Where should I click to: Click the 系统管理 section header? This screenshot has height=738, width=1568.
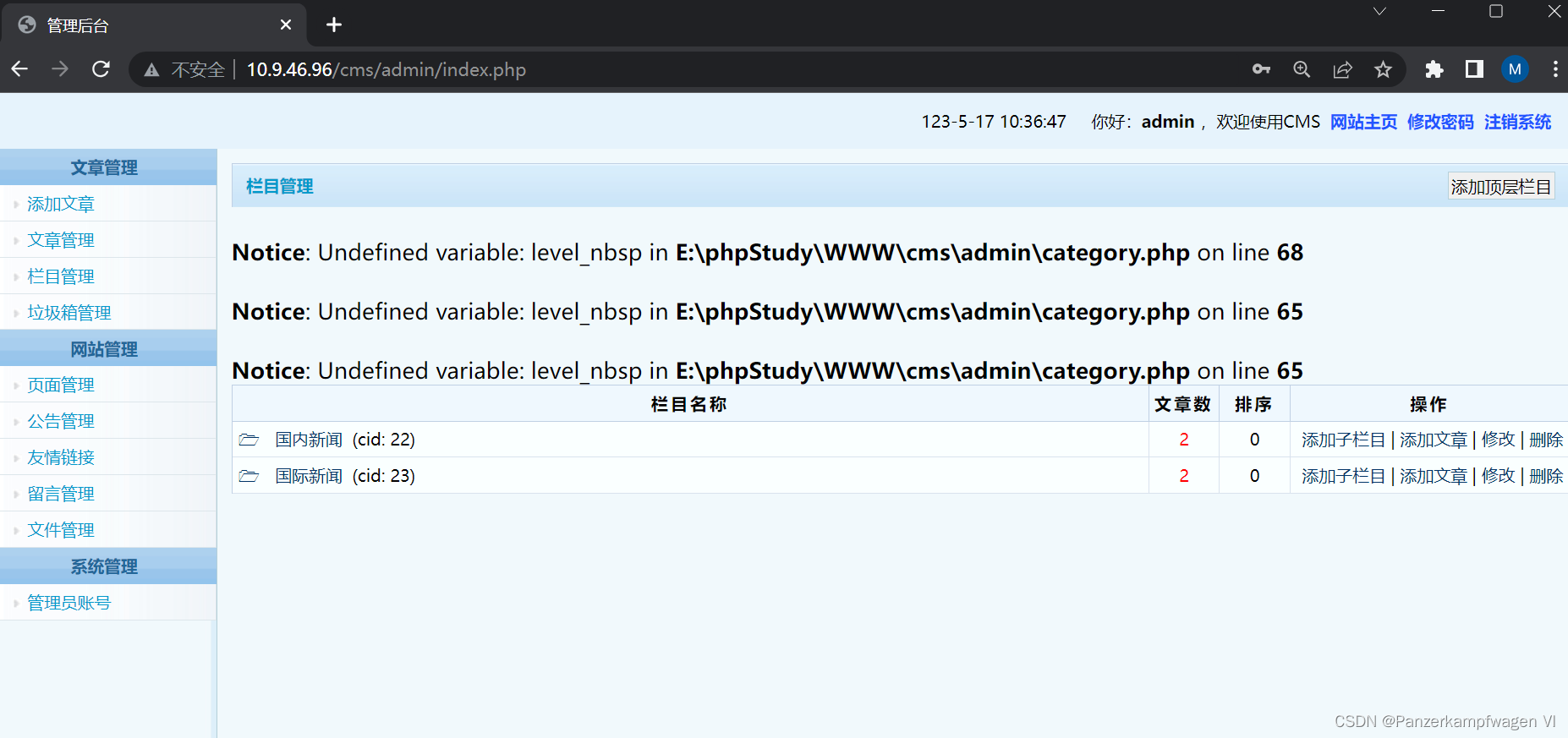tap(108, 566)
